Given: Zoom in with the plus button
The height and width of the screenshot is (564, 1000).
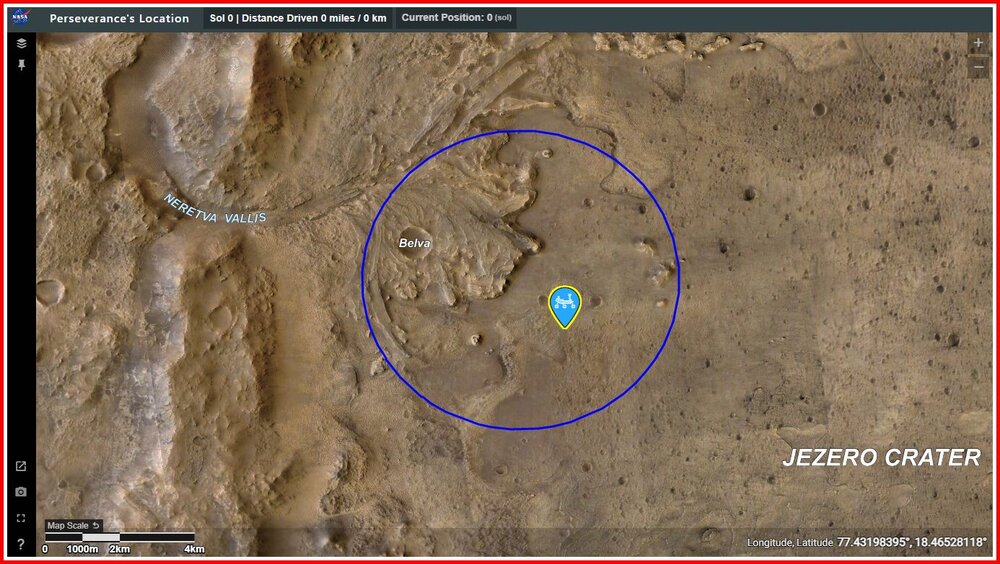Looking at the screenshot, I should click(978, 43).
